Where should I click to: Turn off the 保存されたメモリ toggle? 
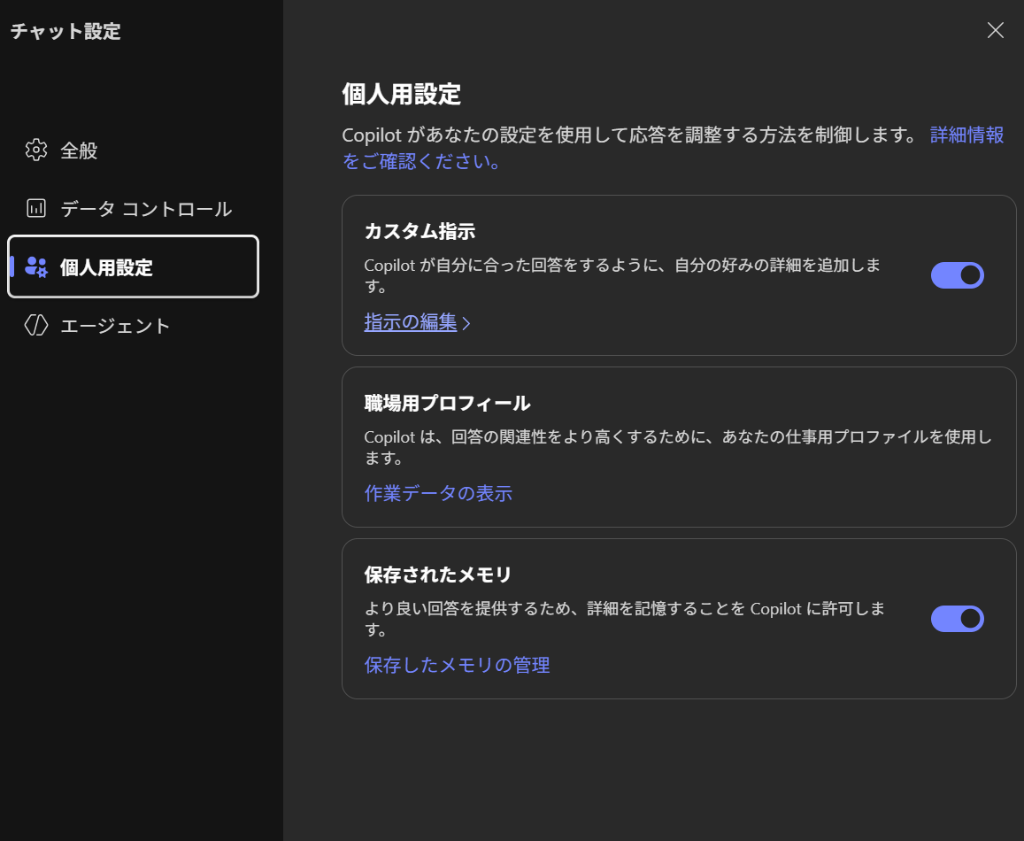pyautogui.click(x=957, y=619)
